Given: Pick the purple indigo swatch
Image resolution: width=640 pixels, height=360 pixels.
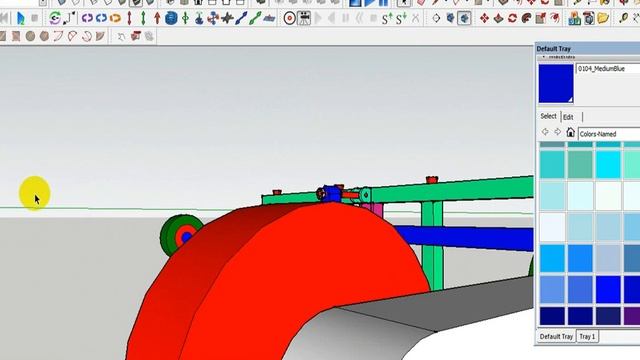Looking at the screenshot, I should click(632, 316).
